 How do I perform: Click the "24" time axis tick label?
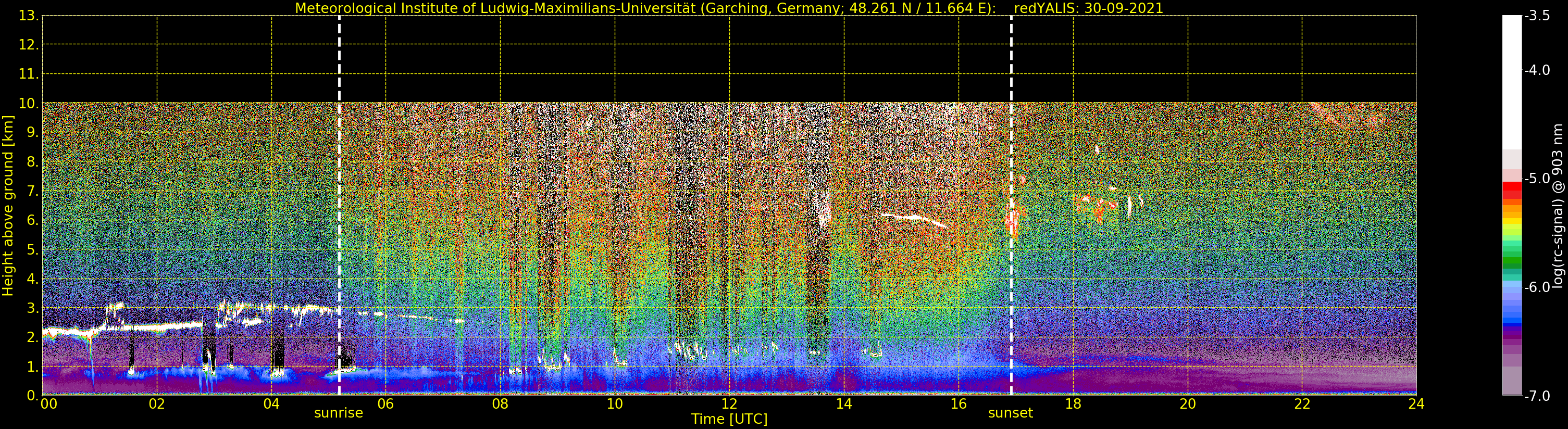pos(1416,404)
